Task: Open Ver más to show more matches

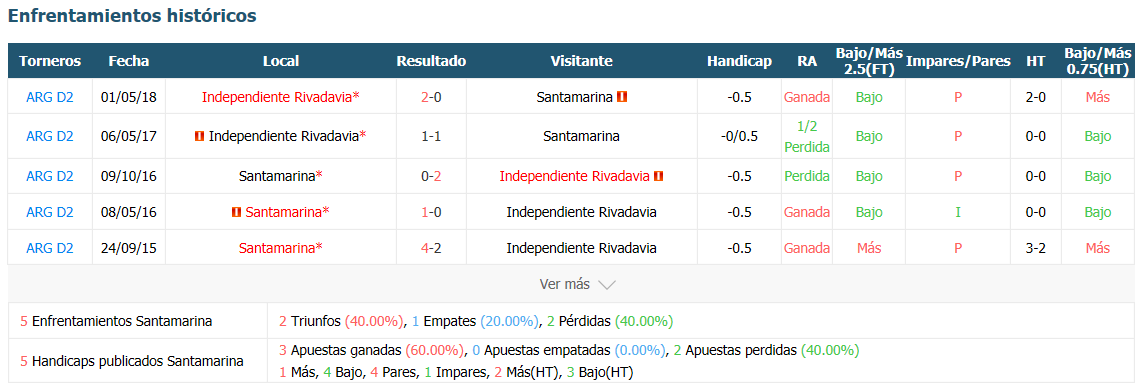Action: pyautogui.click(x=564, y=284)
